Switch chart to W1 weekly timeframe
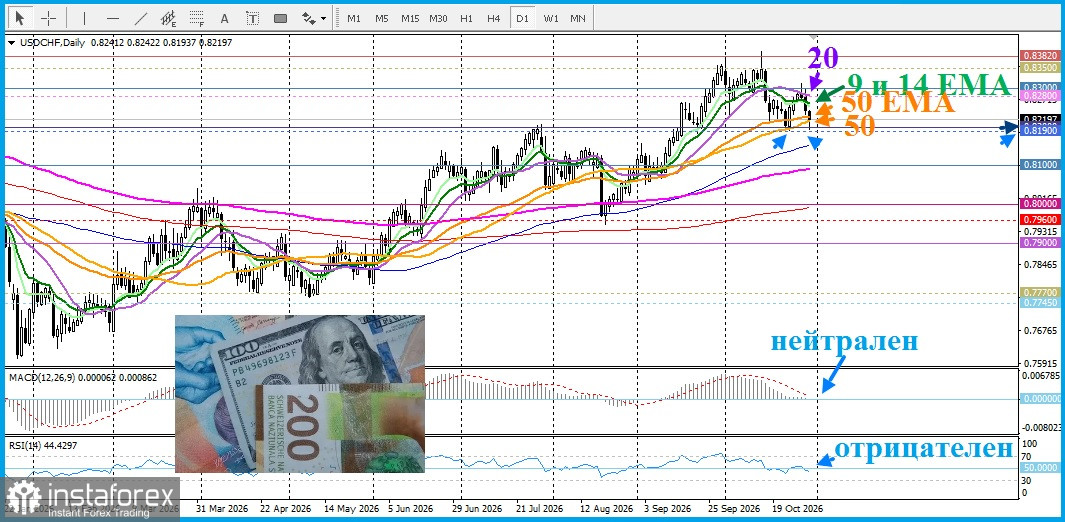The image size is (1065, 522). 550,18
